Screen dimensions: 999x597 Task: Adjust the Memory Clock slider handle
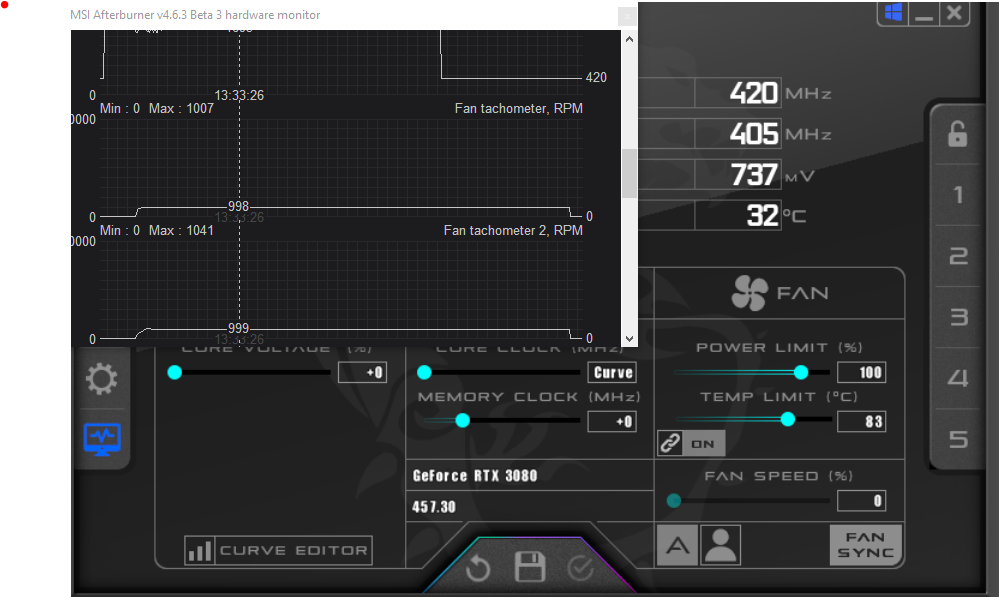click(463, 421)
